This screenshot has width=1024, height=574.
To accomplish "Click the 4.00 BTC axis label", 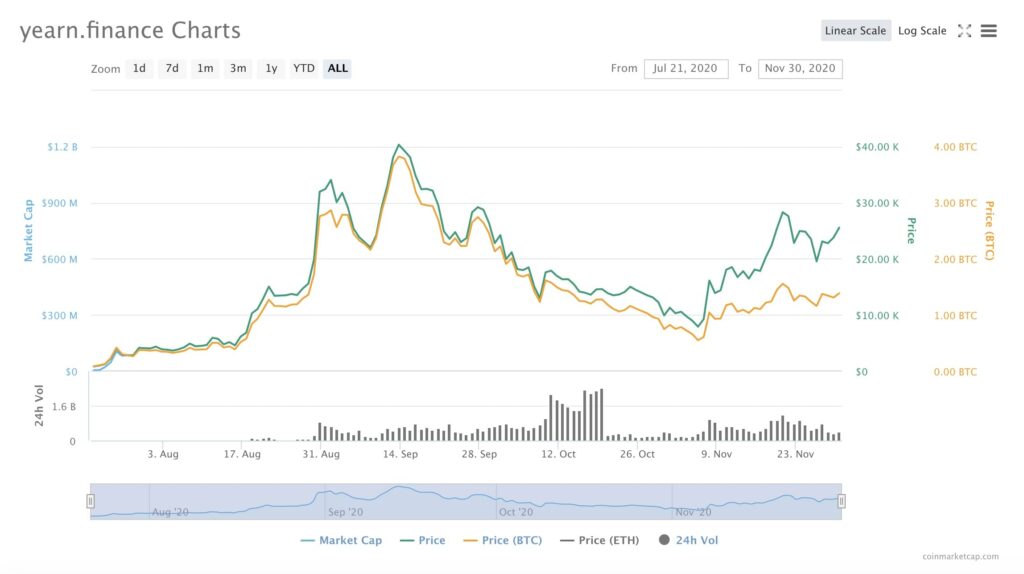I will click(x=955, y=147).
